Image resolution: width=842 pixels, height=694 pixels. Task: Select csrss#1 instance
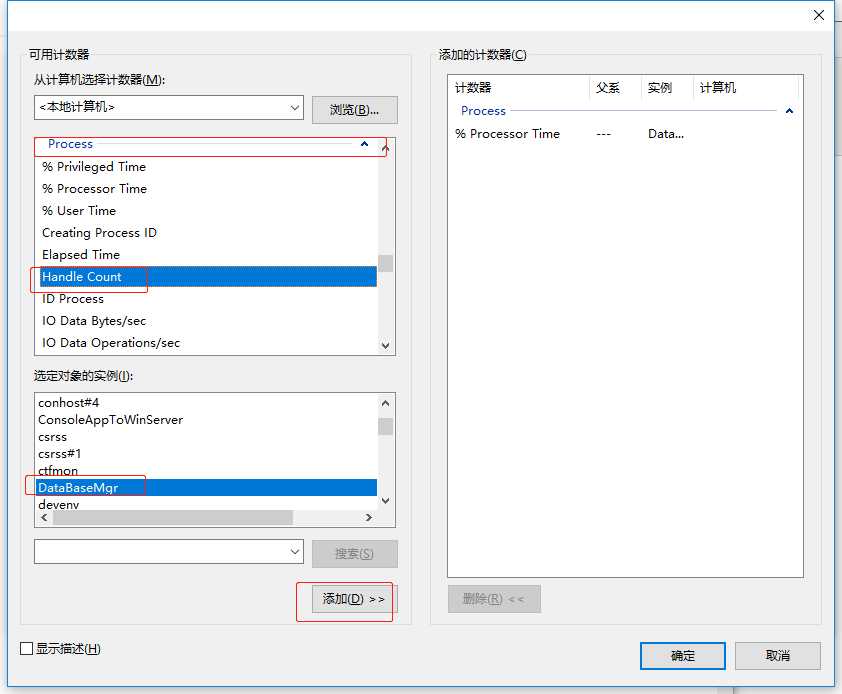[207, 454]
